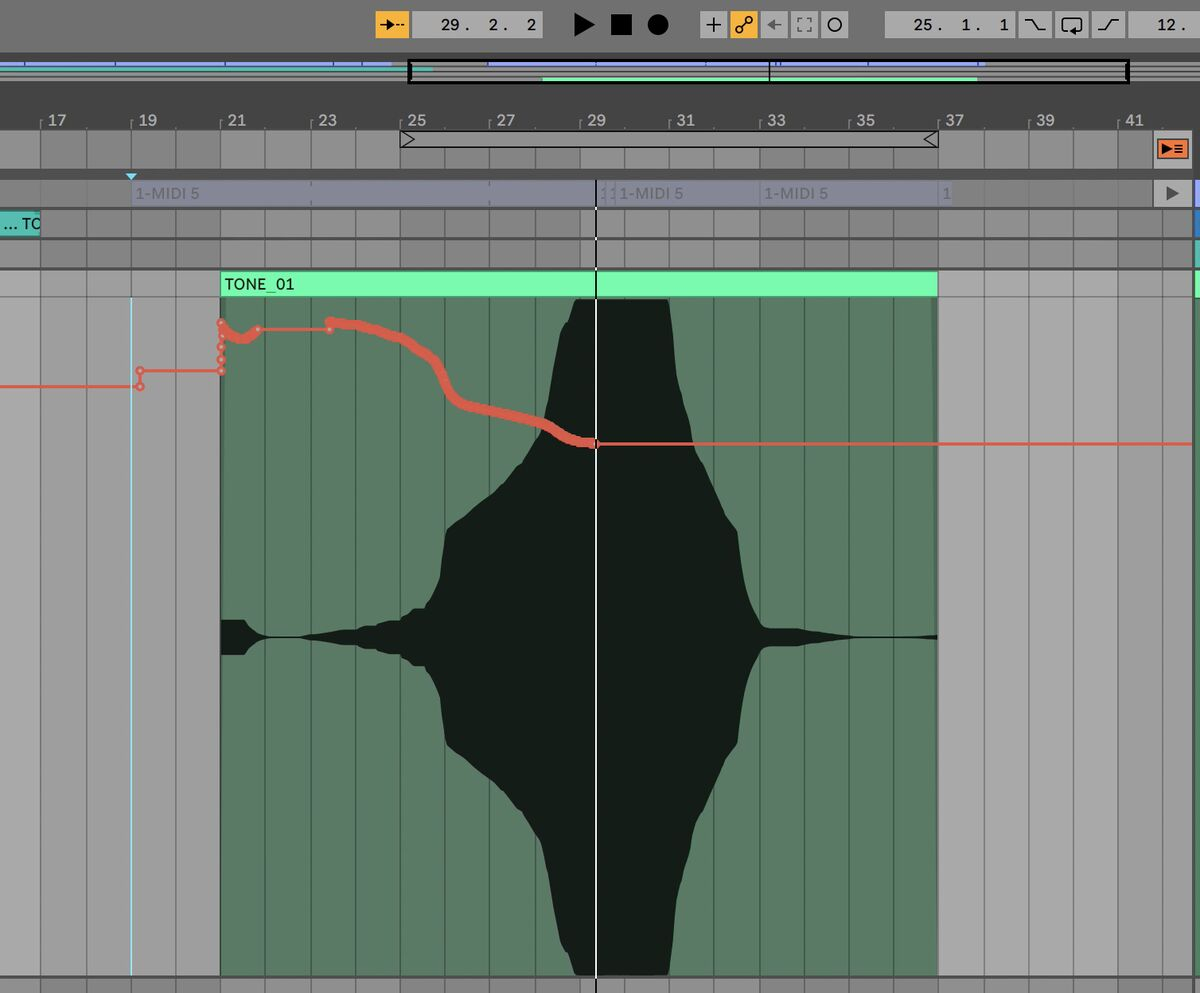The height and width of the screenshot is (993, 1200).
Task: Click the arrangement position field 29.2.2
Action: (x=476, y=25)
